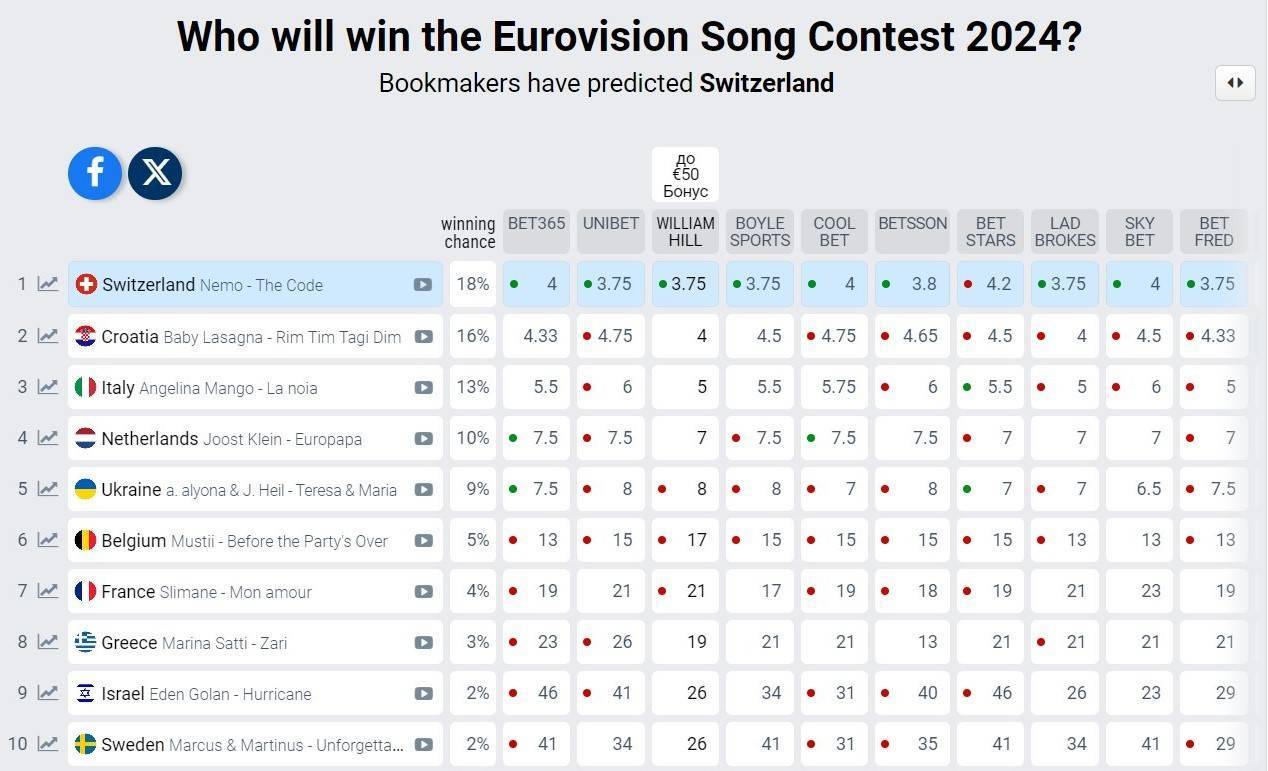Select the UNIBET column header
Viewport: 1268px width, 771px height.
tap(611, 231)
